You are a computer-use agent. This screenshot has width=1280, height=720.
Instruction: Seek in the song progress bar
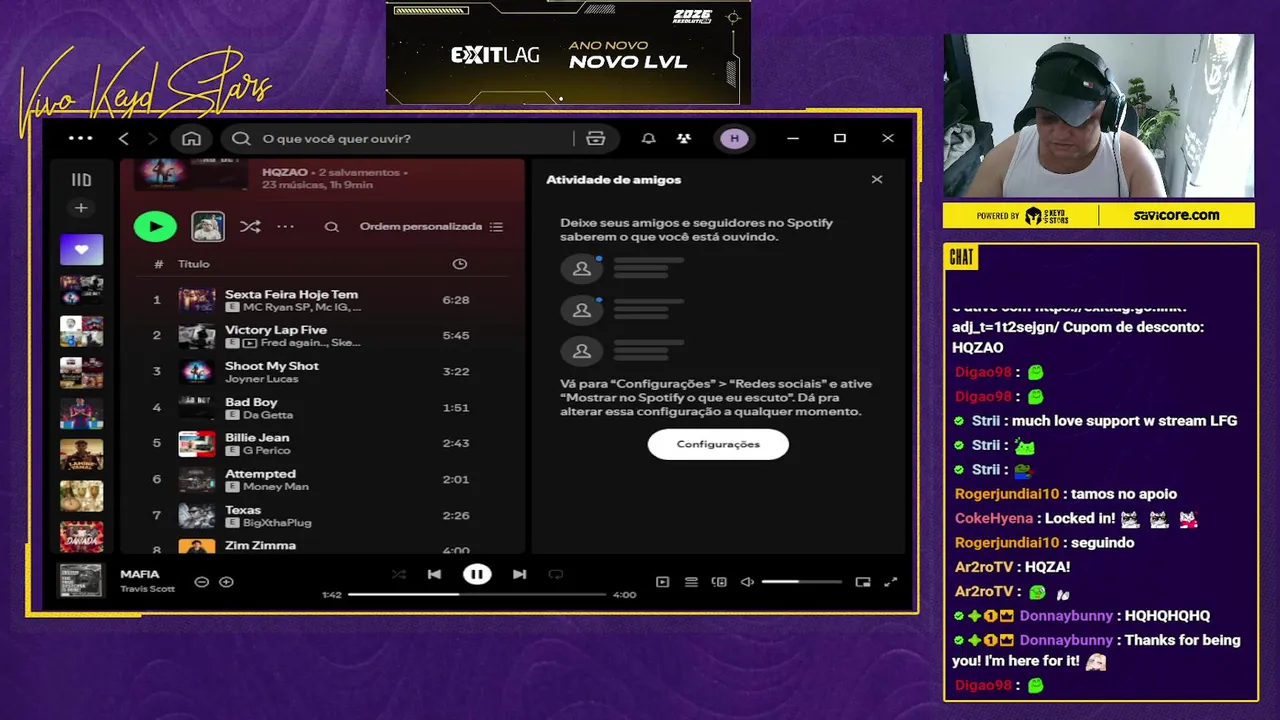477,594
